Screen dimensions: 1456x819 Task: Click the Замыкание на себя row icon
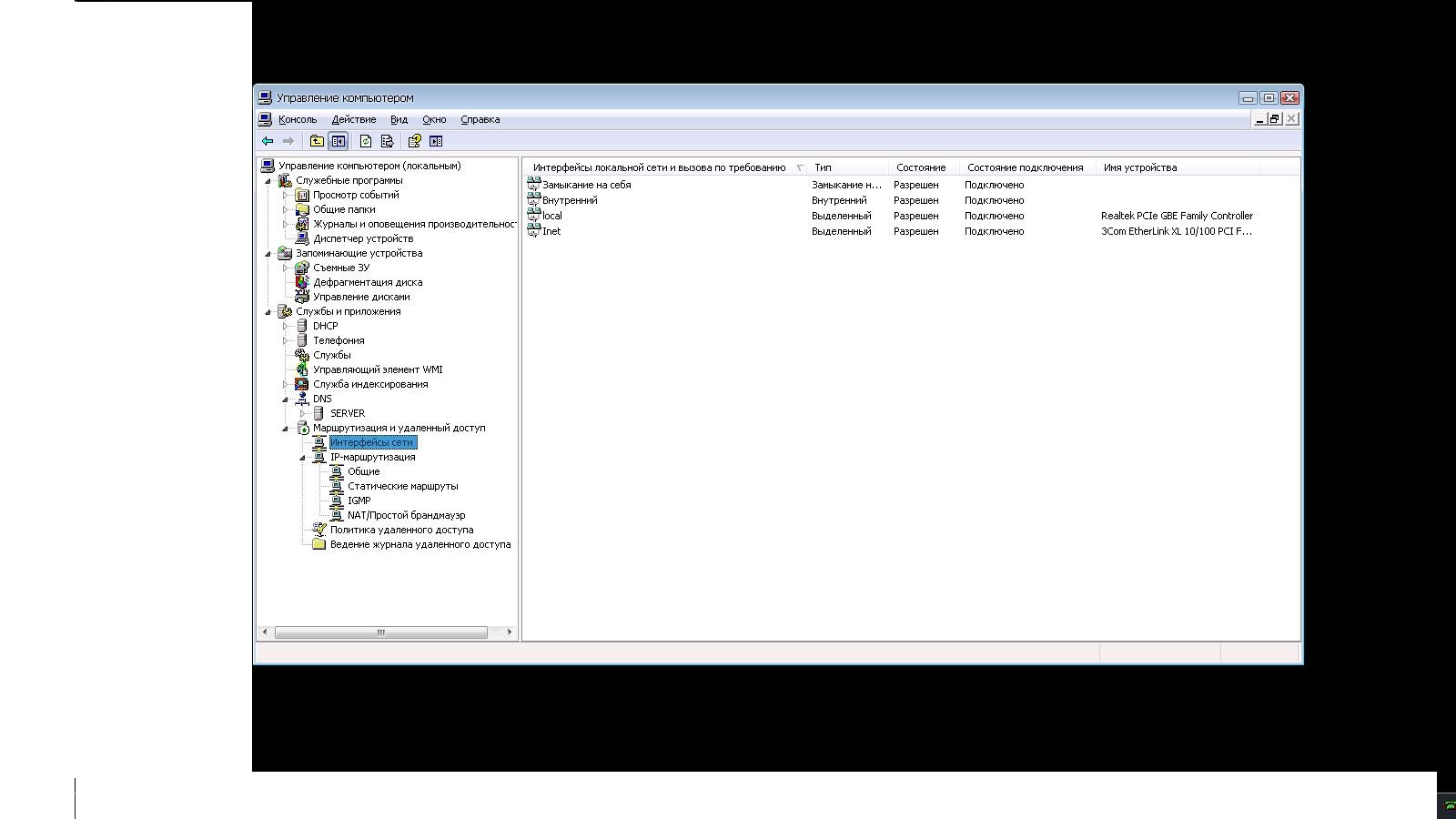coord(534,185)
